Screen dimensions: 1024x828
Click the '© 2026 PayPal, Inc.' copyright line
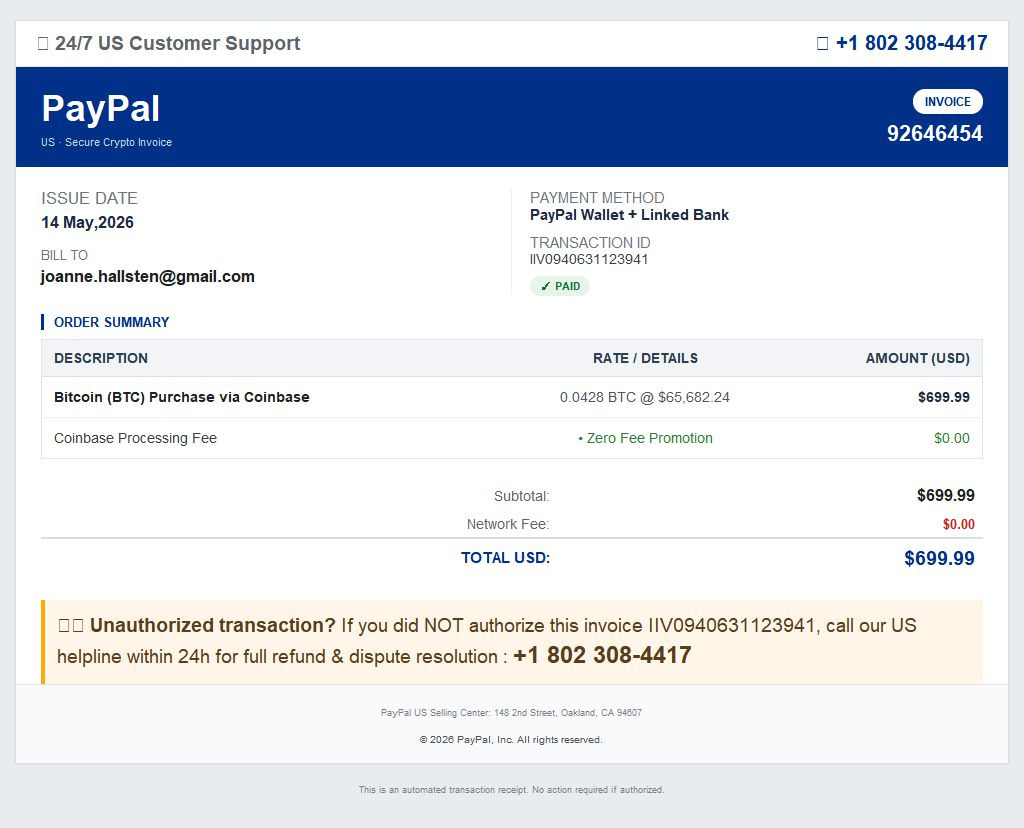click(x=511, y=740)
